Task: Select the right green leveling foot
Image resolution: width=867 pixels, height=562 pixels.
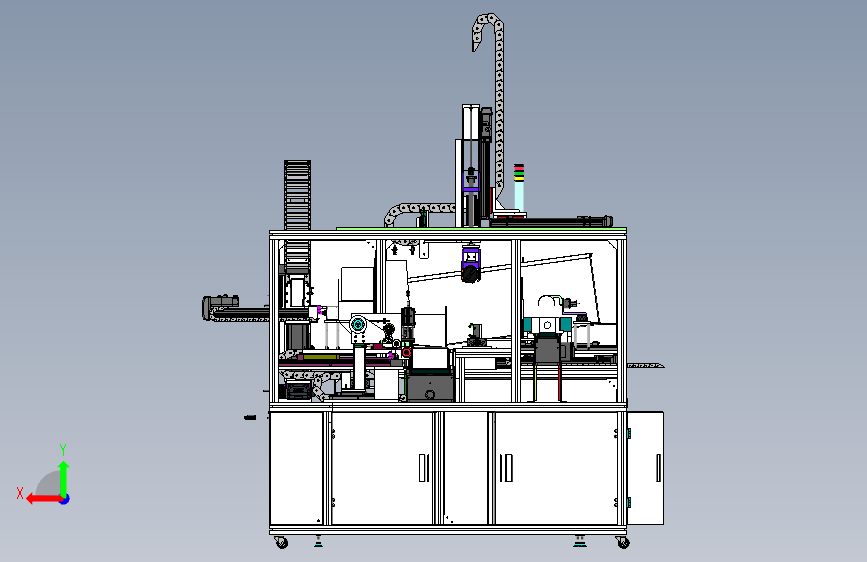Action: click(x=579, y=540)
